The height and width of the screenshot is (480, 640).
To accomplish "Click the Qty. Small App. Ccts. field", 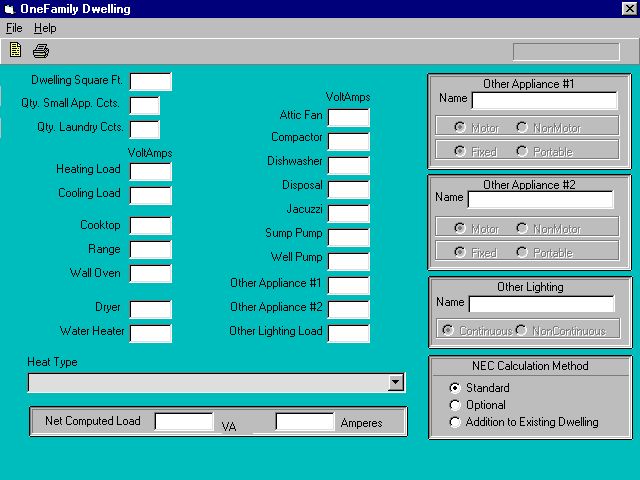I will [144, 105].
